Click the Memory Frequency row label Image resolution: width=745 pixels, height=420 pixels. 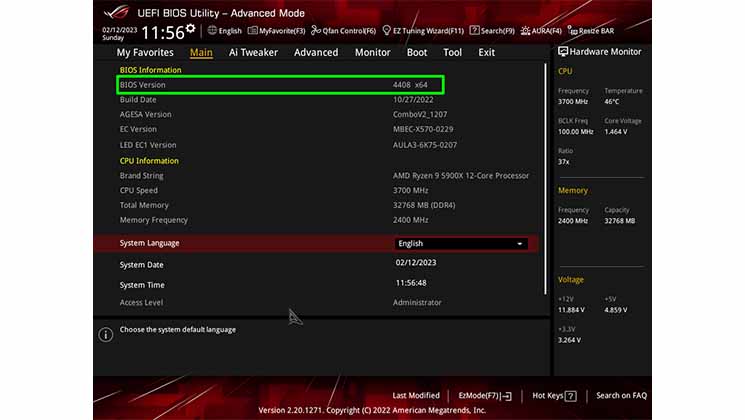[153, 220]
